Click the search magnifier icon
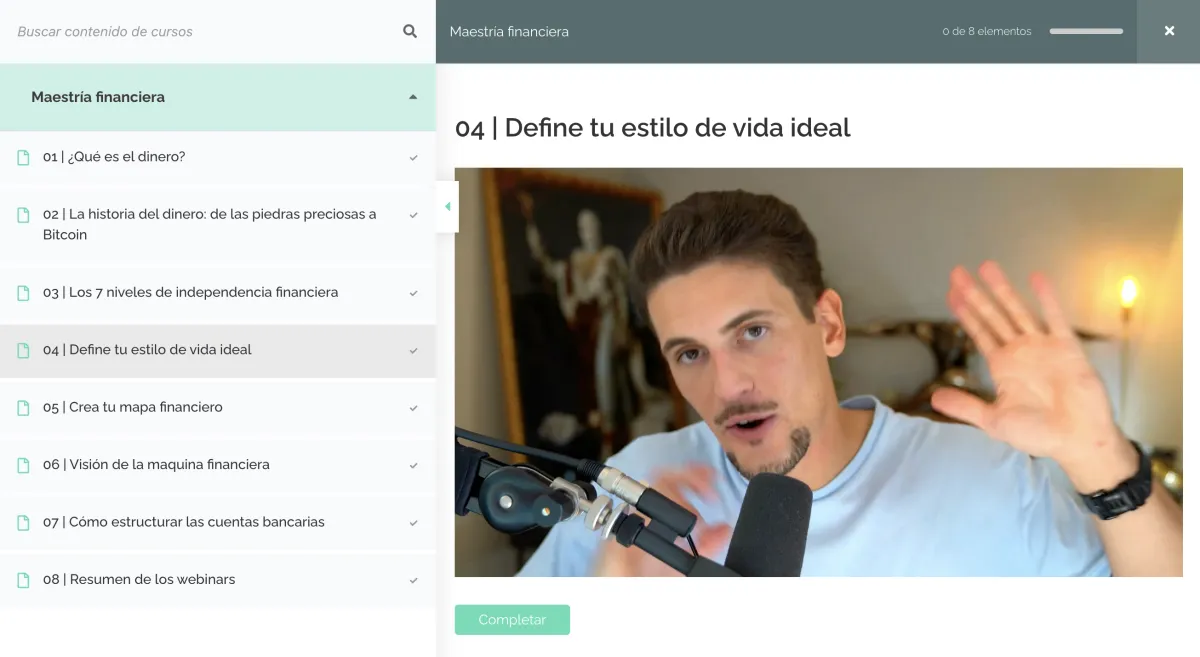Screen dimensions: 1200x657 [x=410, y=31]
